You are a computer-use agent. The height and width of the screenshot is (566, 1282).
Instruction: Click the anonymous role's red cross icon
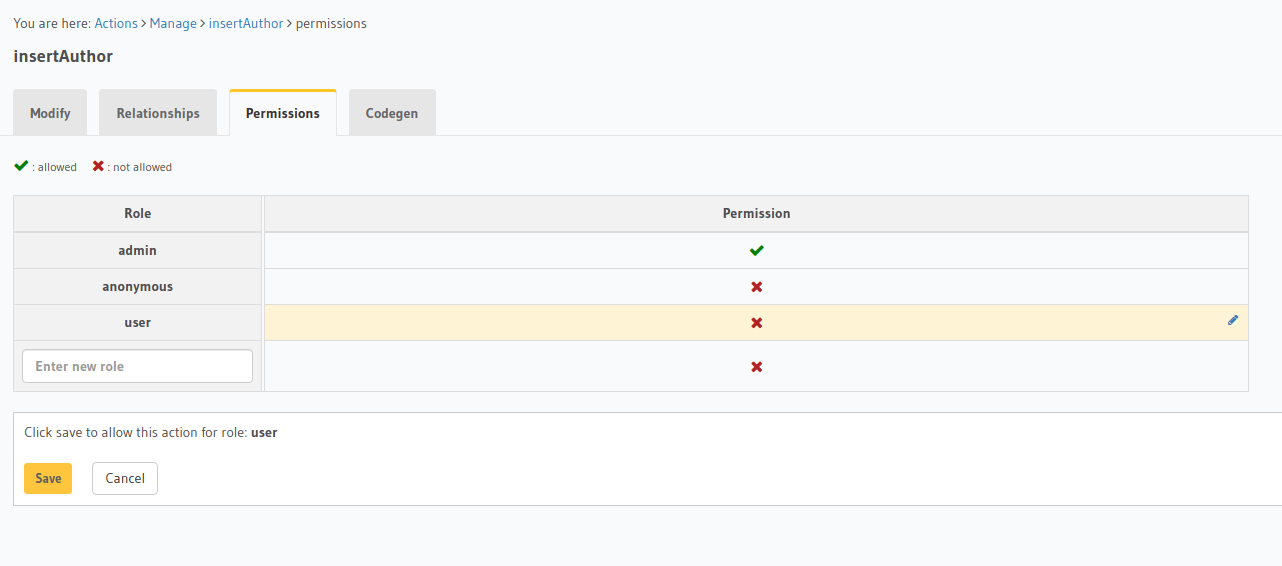[756, 287]
